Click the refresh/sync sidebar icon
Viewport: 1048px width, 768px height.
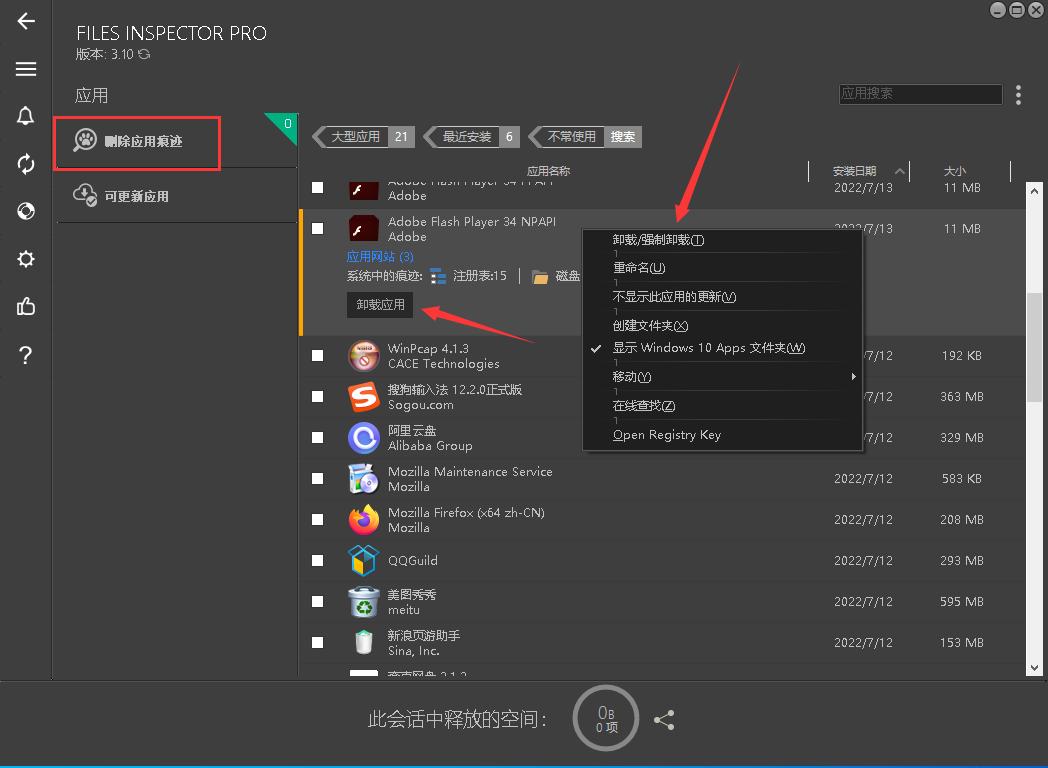(25, 163)
